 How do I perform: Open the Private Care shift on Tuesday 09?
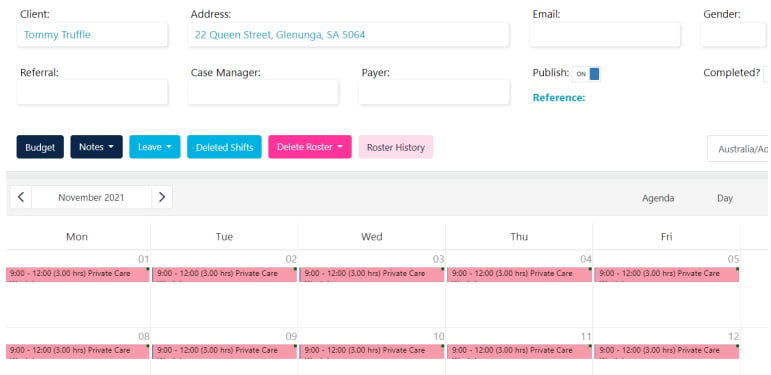[x=225, y=351]
